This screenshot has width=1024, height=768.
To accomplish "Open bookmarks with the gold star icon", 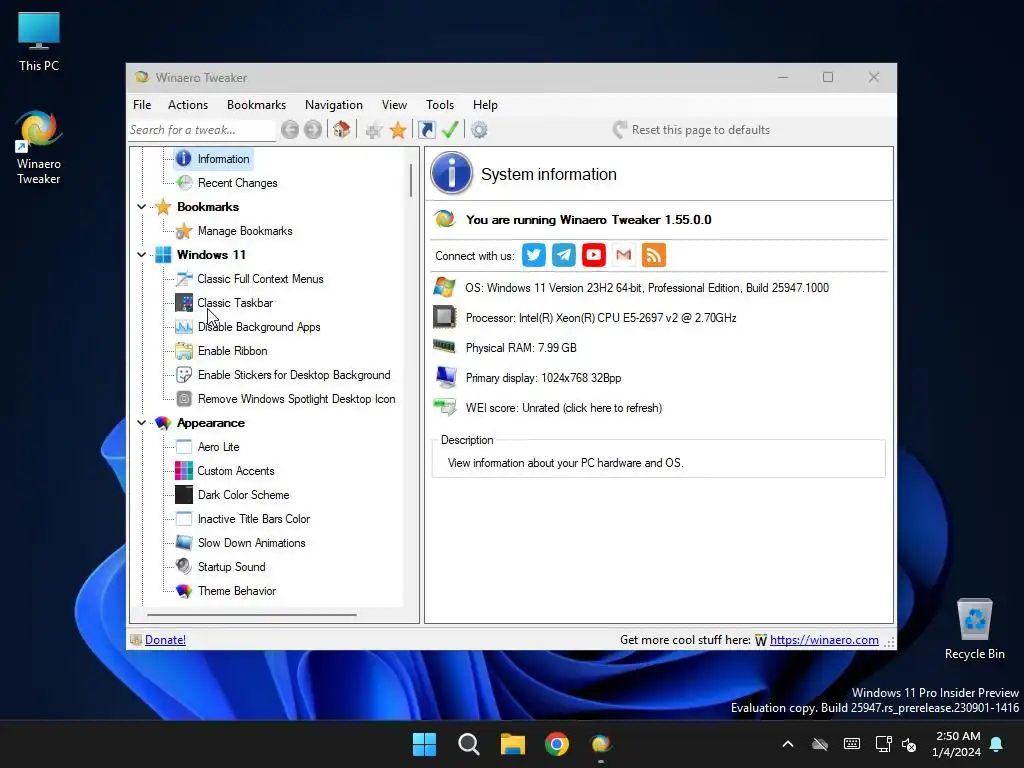I will pos(398,130).
